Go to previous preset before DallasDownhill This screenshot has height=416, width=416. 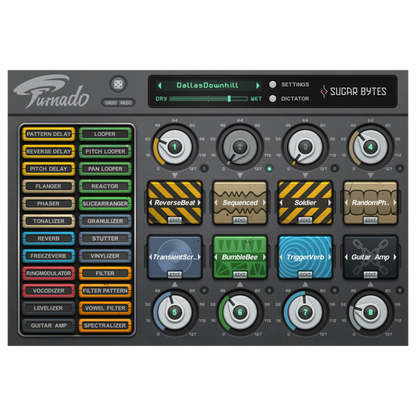point(160,85)
